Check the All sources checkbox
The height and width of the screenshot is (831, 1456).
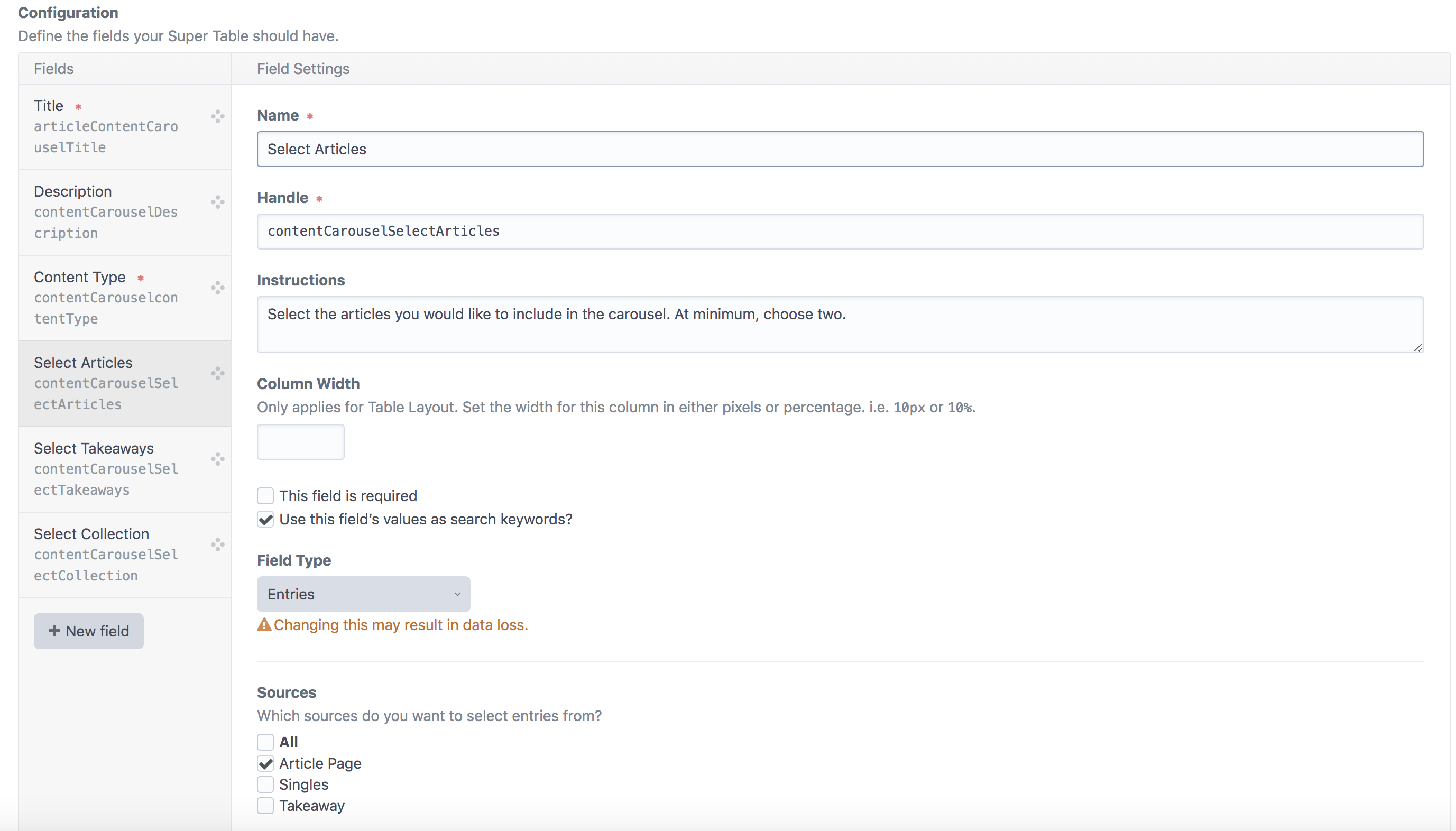(265, 742)
